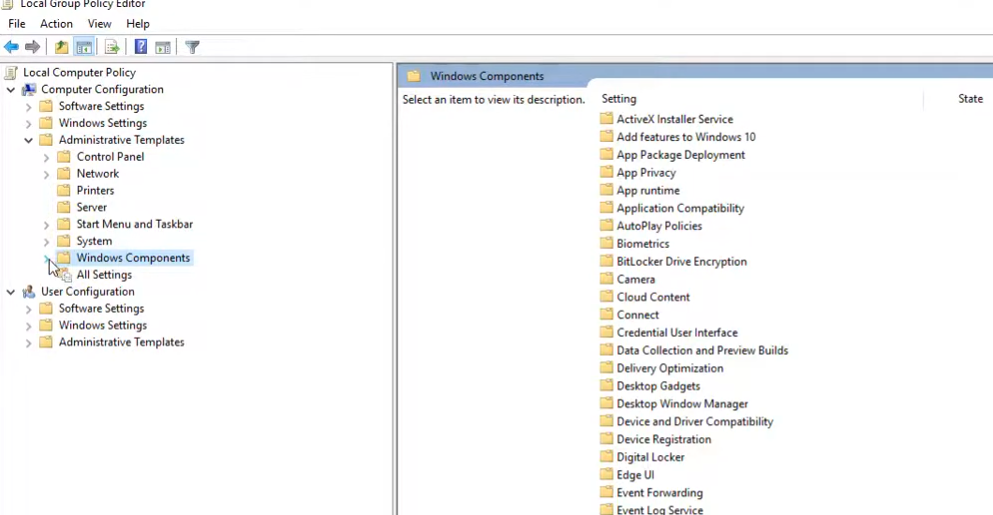This screenshot has width=993, height=515.
Task: Open the View menu
Action: 99,23
